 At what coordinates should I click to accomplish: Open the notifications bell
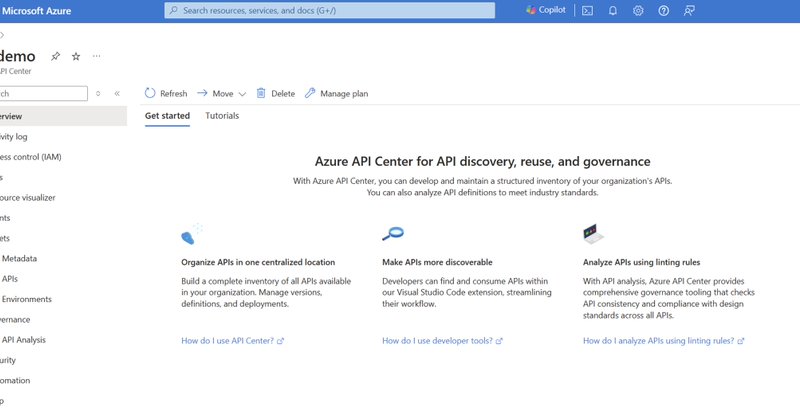click(613, 10)
